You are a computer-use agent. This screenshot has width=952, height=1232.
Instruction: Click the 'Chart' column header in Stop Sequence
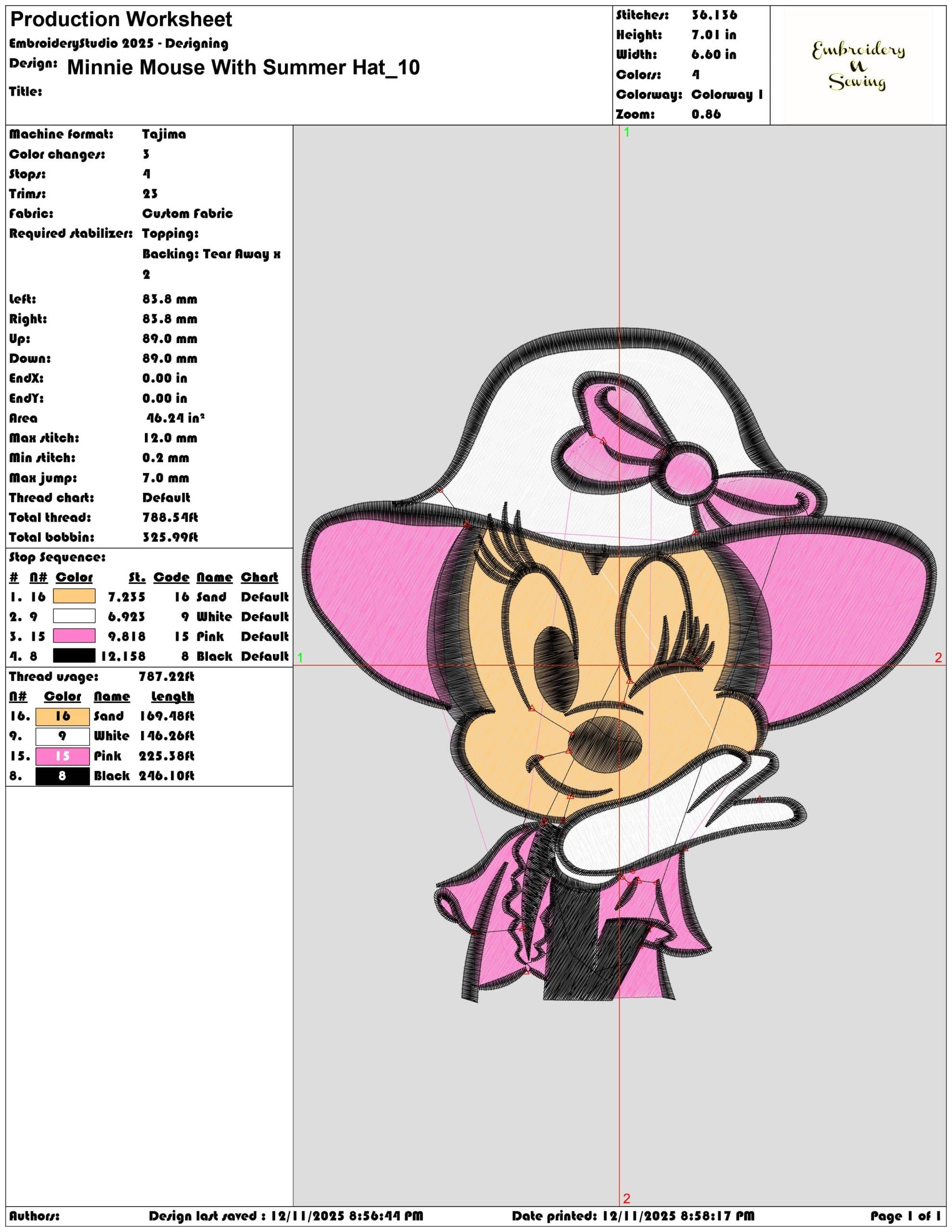[x=259, y=577]
